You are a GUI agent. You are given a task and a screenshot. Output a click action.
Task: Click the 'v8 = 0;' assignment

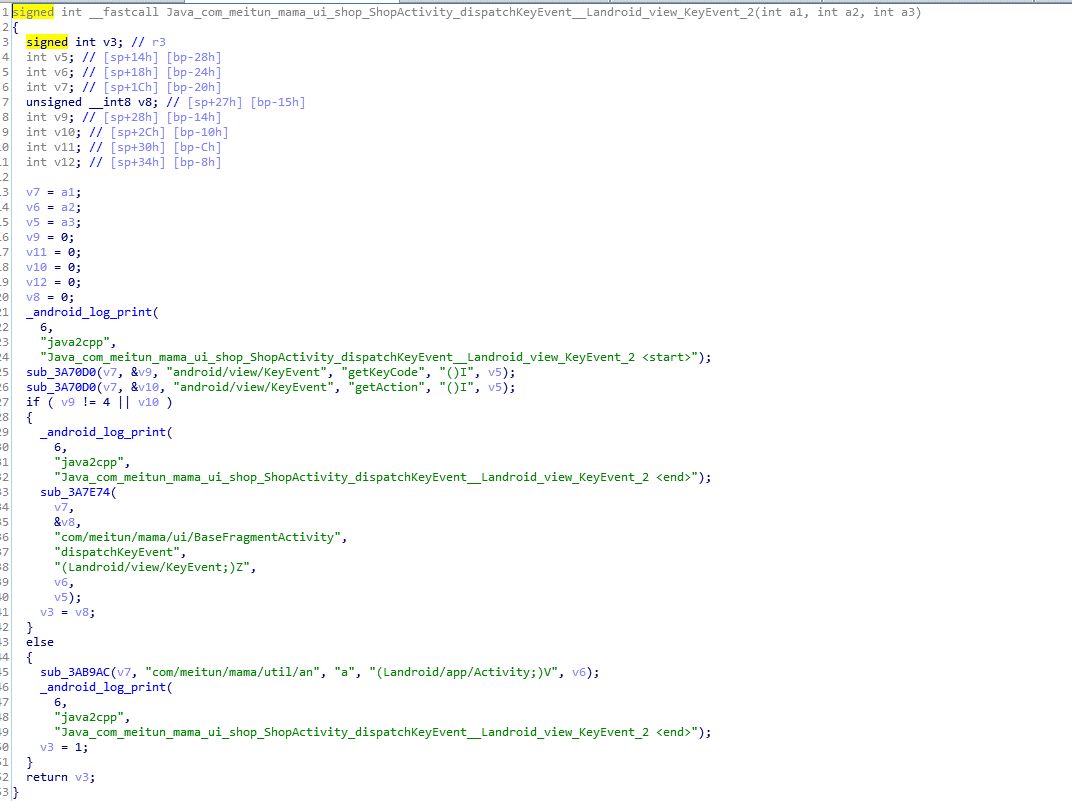[50, 297]
